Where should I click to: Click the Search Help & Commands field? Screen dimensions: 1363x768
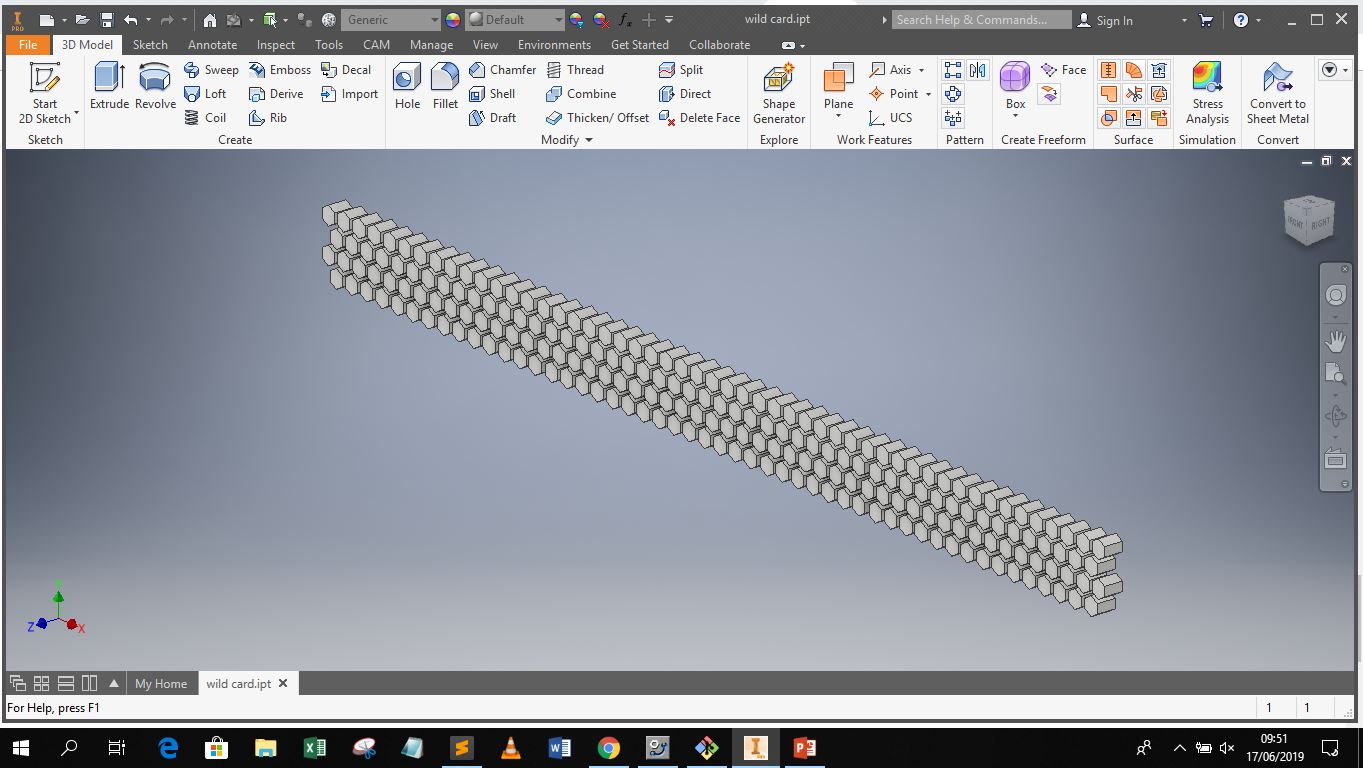tap(981, 20)
